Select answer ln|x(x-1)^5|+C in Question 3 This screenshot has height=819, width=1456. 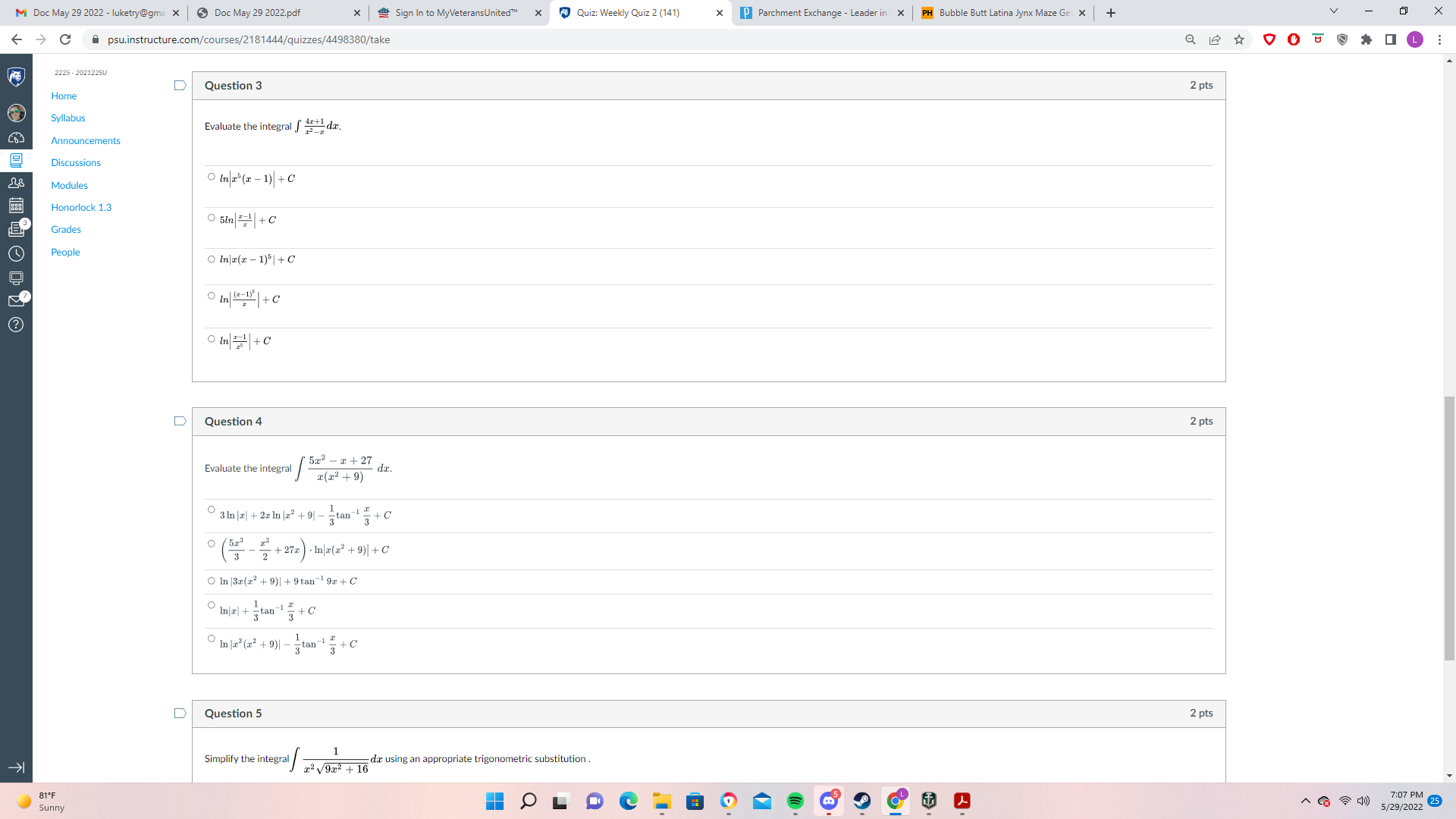coord(211,257)
